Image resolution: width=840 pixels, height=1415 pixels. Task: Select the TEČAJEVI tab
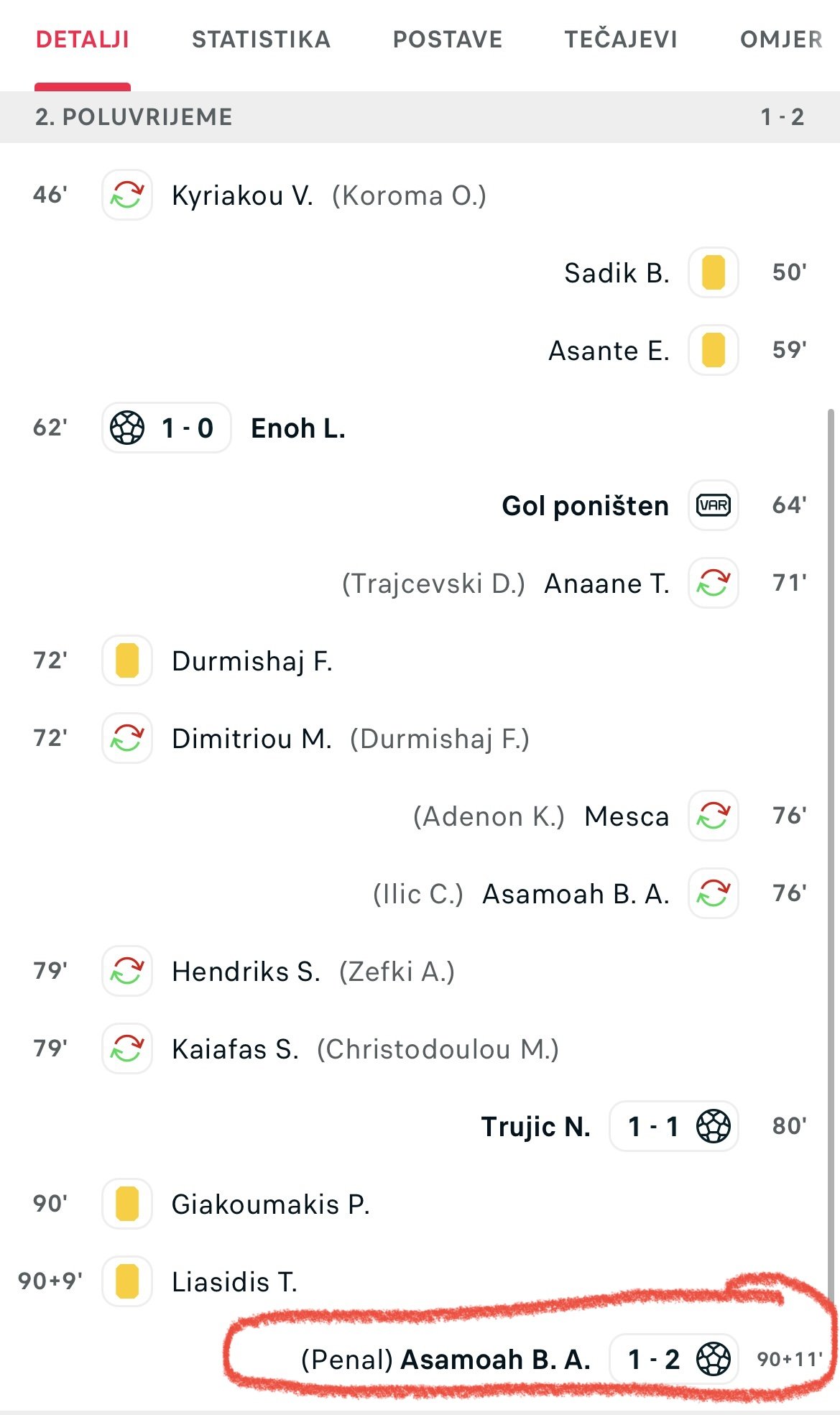coord(621,39)
